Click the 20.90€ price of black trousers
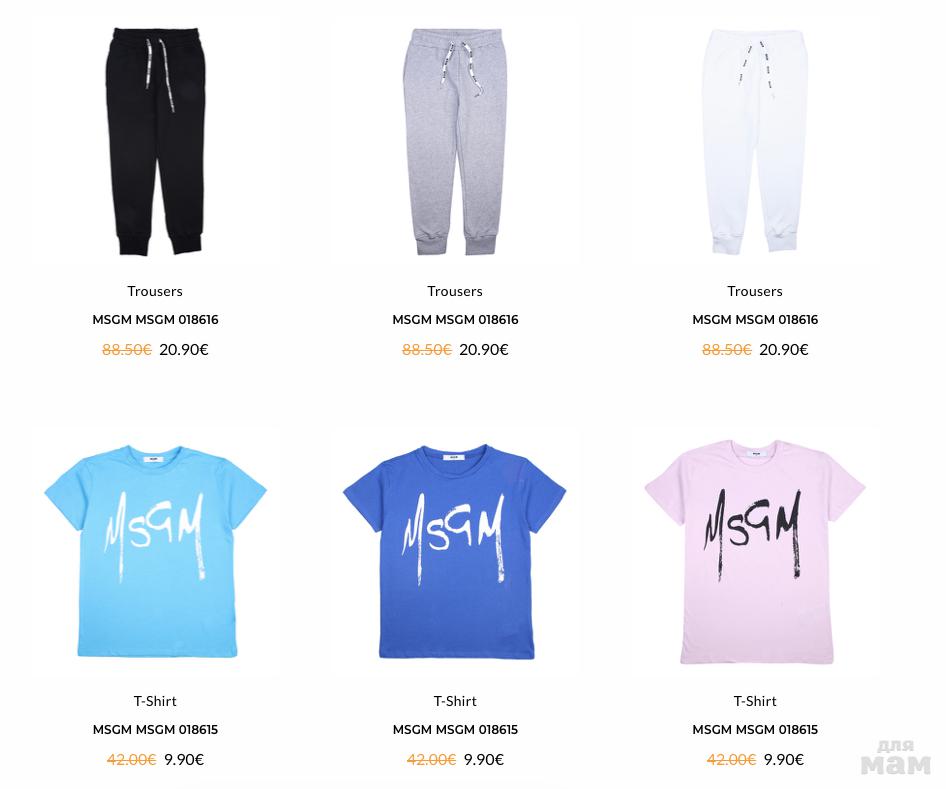This screenshot has width=946, height=789. [x=184, y=349]
